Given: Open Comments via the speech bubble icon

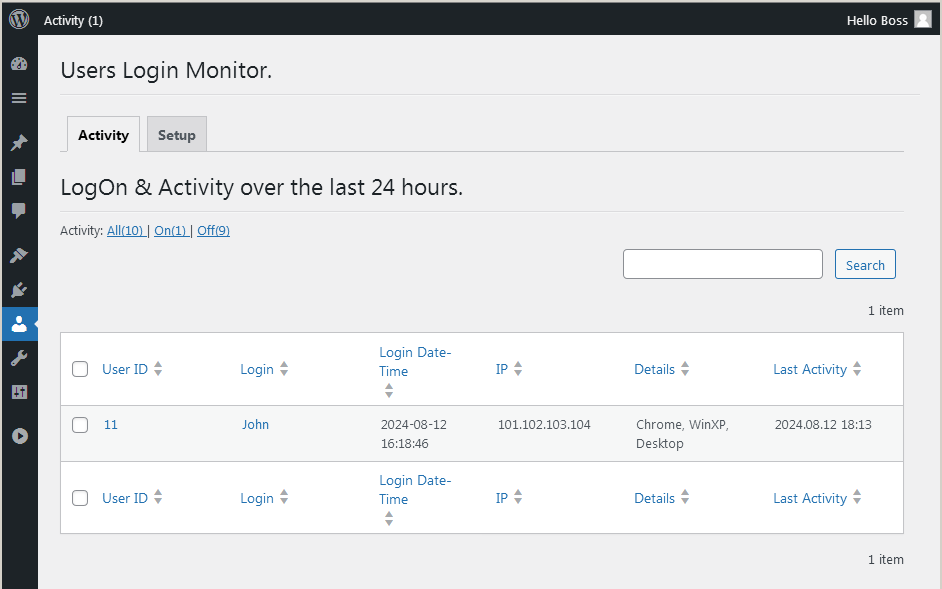Looking at the screenshot, I should tap(19, 210).
